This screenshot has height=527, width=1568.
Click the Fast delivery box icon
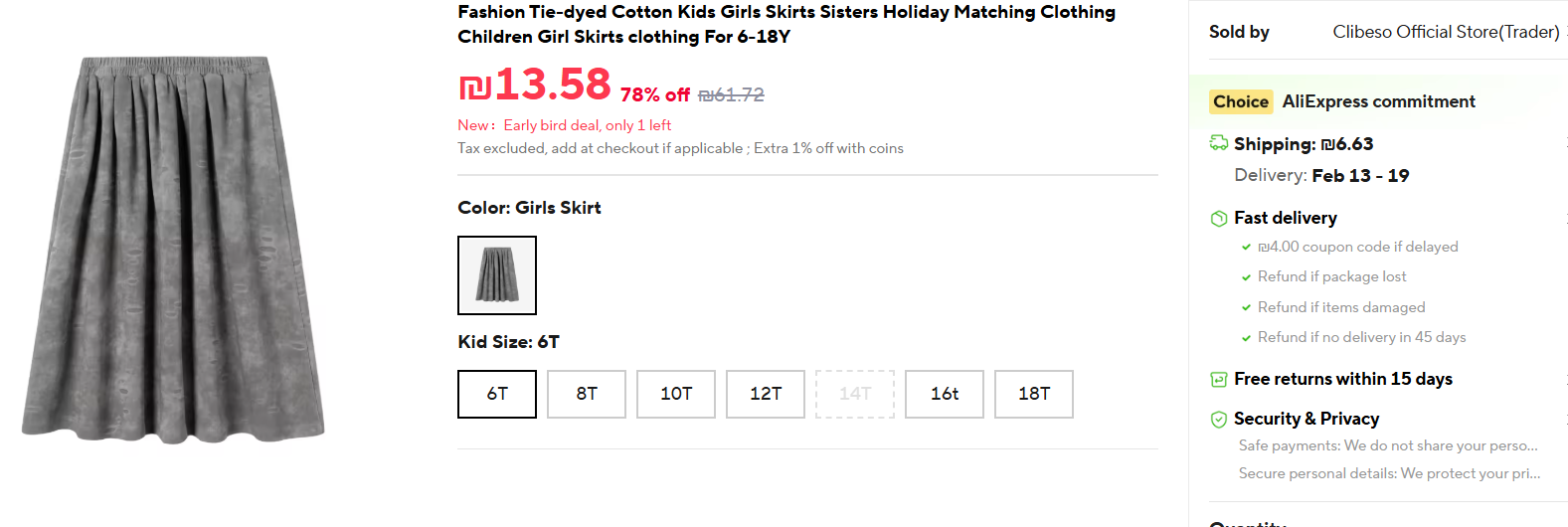[1218, 218]
